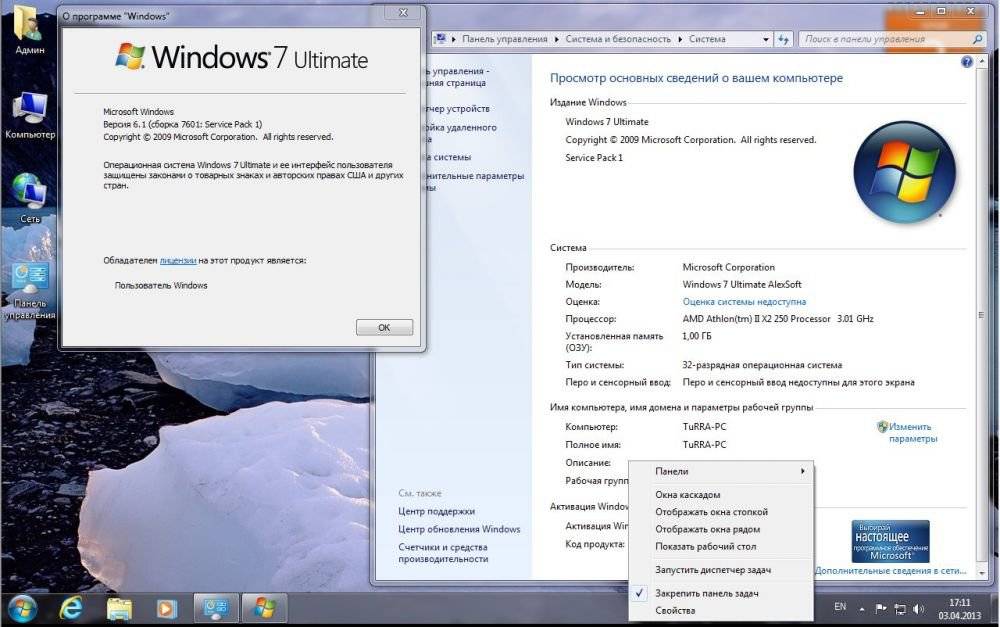
Task: Select Показать рабочий стол
Action: point(721,546)
